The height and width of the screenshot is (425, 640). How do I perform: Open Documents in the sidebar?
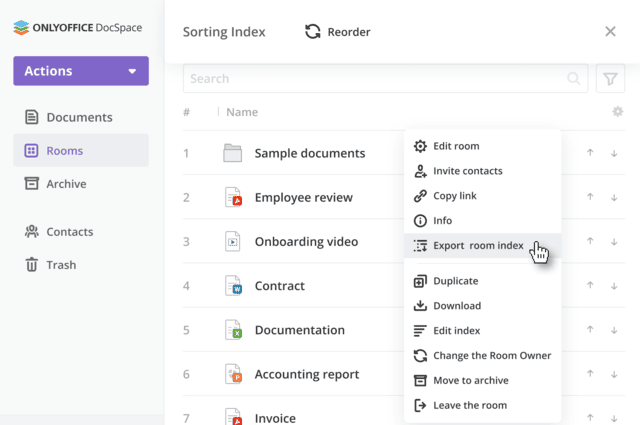click(x=79, y=117)
